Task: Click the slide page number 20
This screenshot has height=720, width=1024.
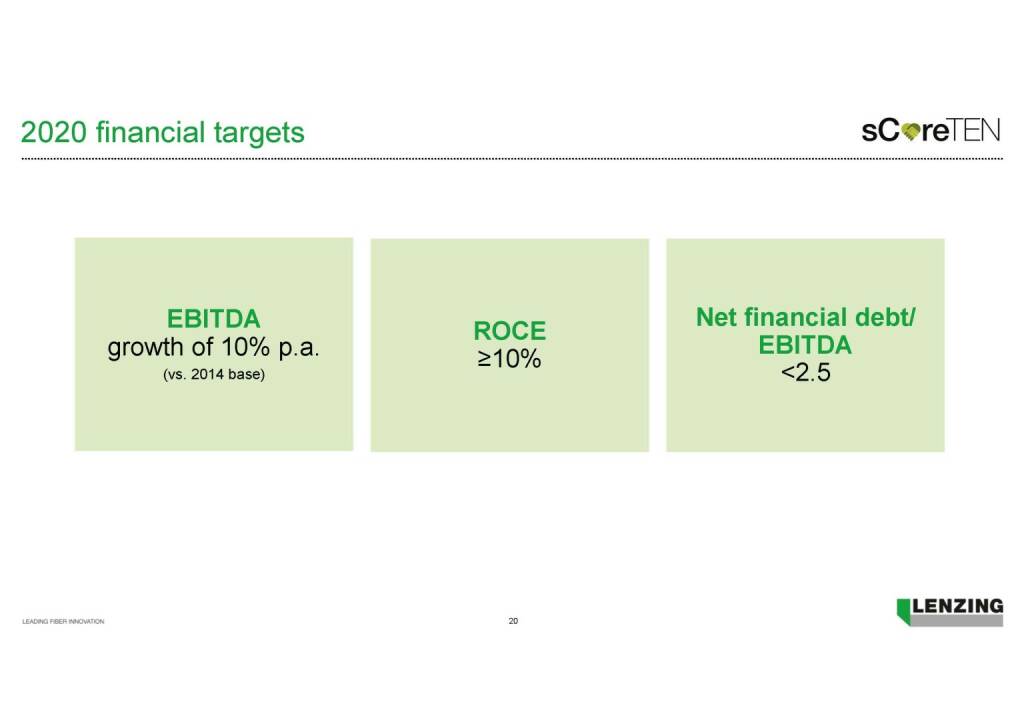Action: coord(513,621)
